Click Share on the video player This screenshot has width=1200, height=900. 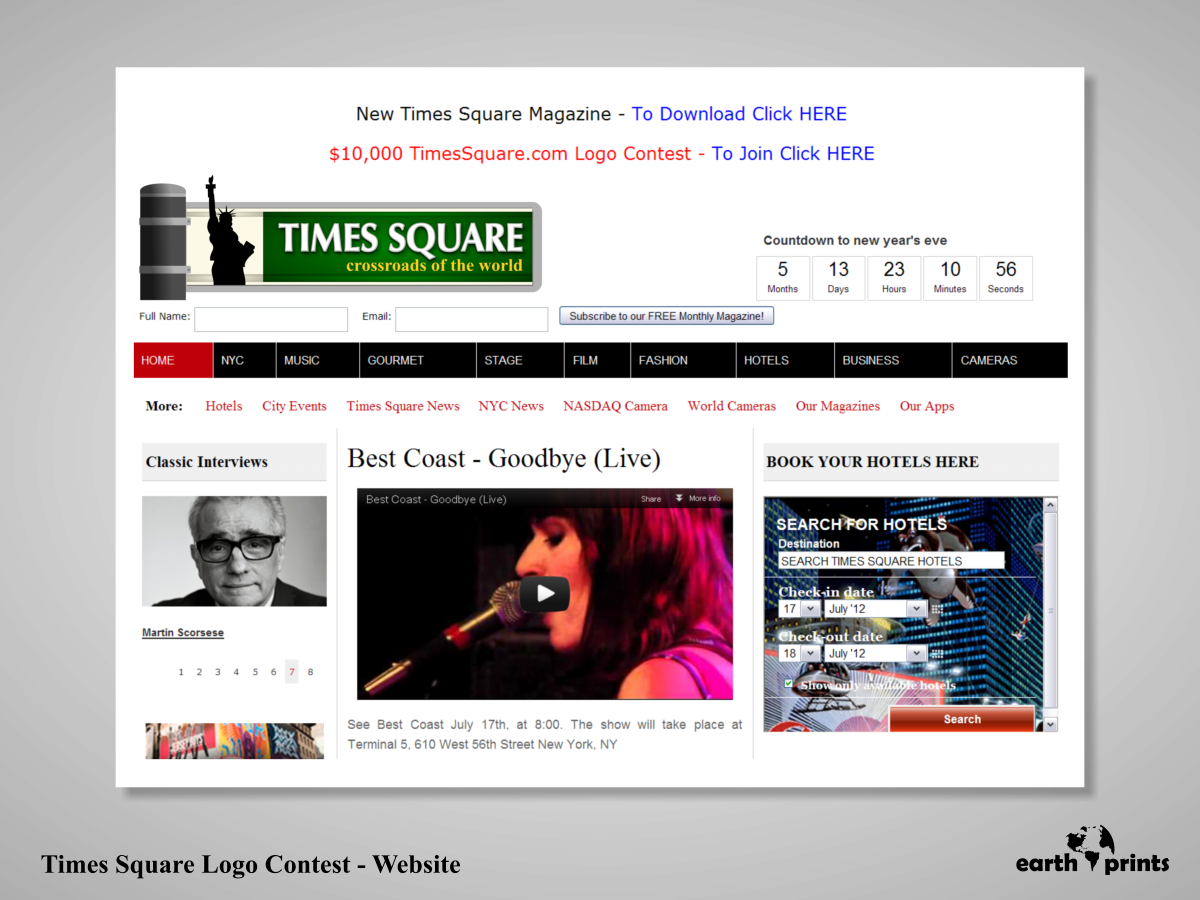click(x=651, y=498)
